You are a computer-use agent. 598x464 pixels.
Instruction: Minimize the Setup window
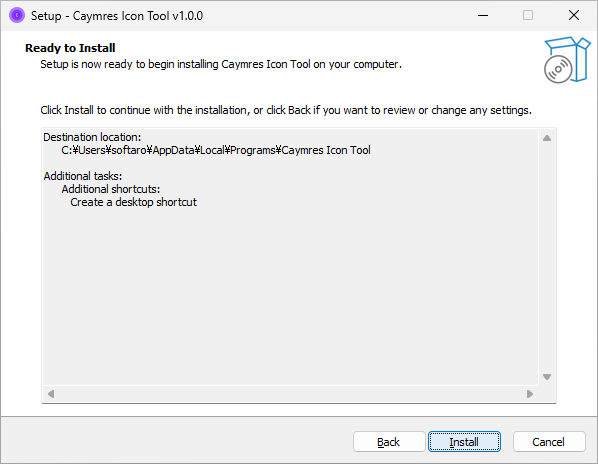tap(483, 16)
